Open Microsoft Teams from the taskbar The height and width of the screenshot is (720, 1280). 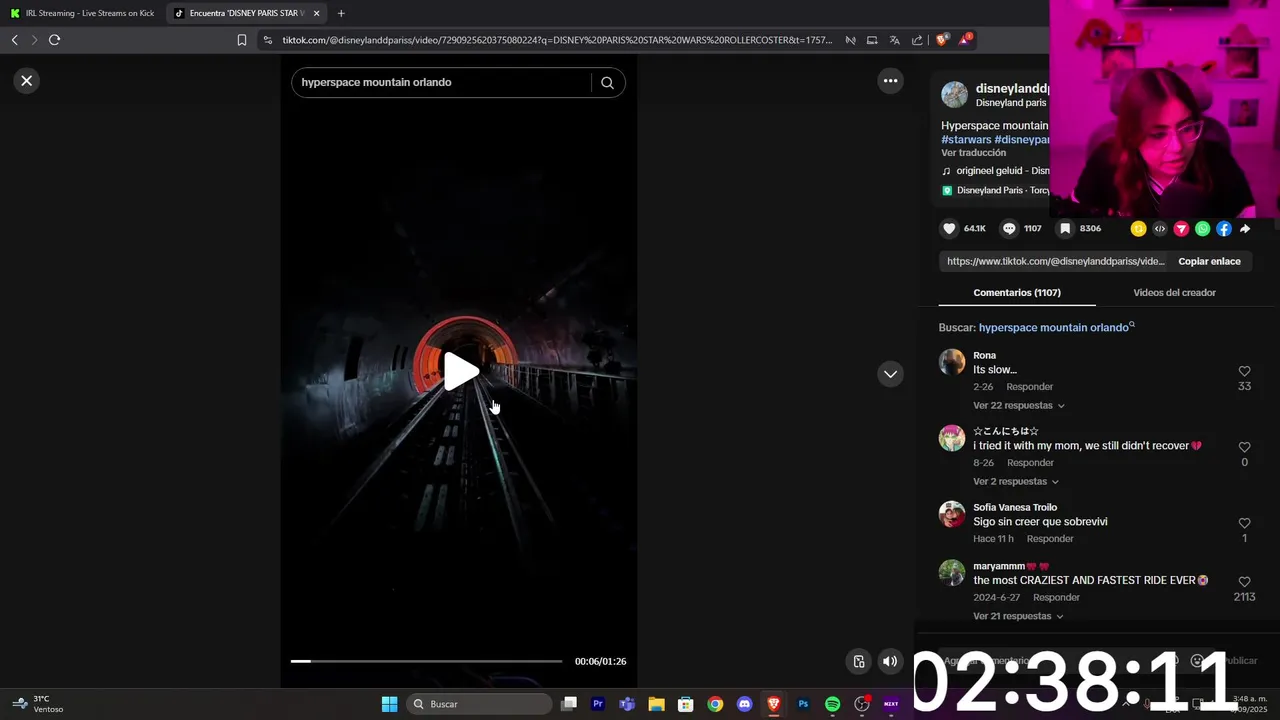(627, 704)
